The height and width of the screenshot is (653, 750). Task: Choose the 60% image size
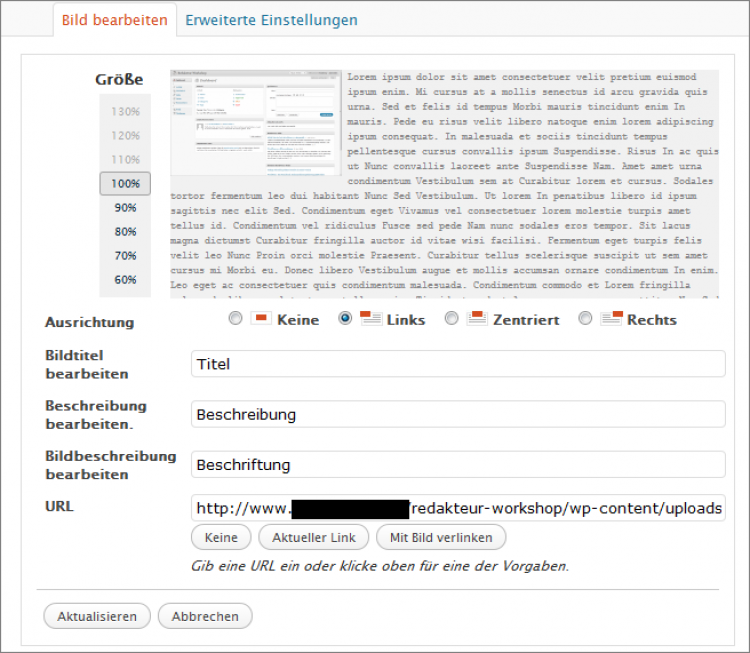point(125,280)
